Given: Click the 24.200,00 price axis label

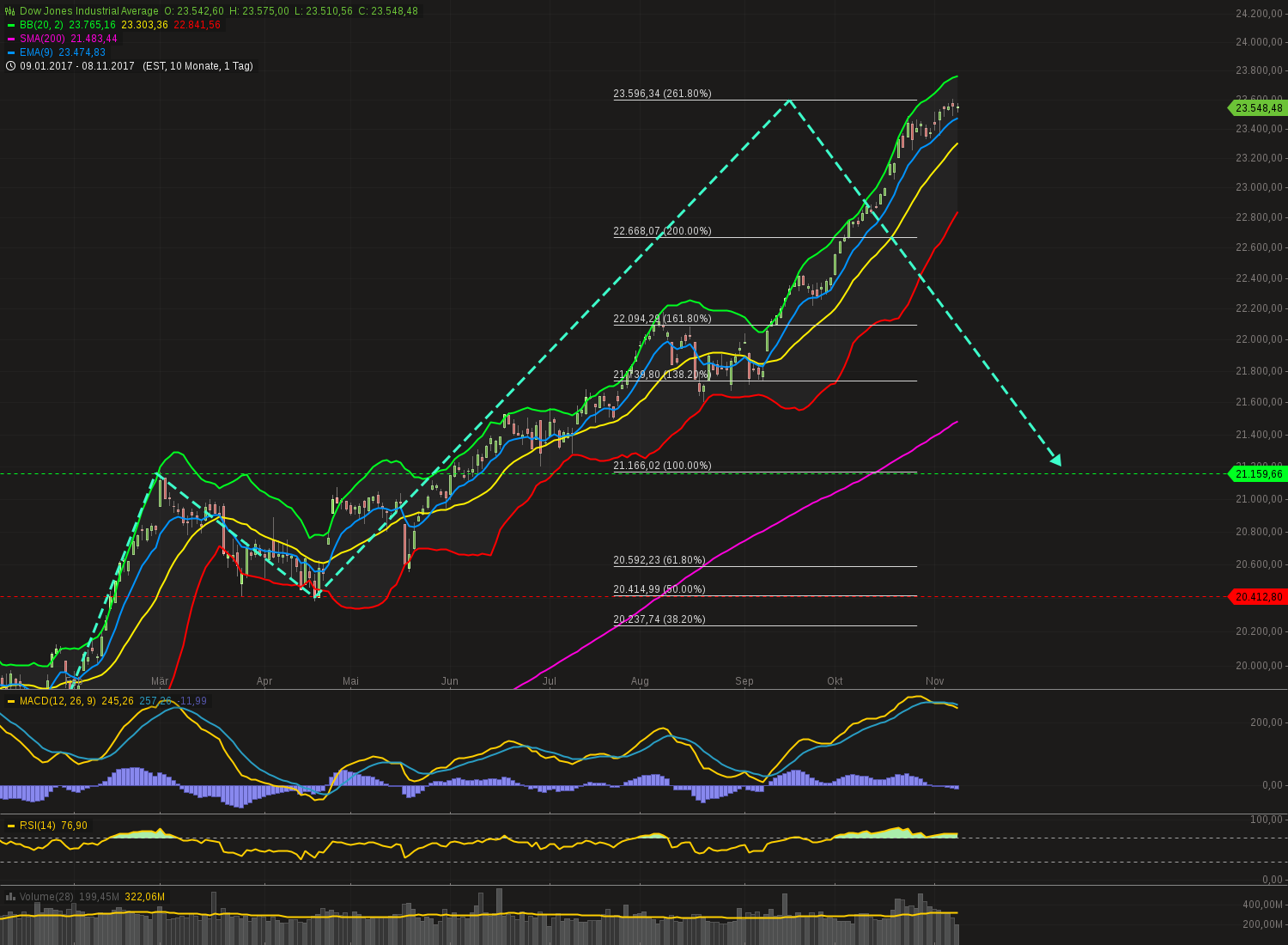Looking at the screenshot, I should [x=1259, y=14].
